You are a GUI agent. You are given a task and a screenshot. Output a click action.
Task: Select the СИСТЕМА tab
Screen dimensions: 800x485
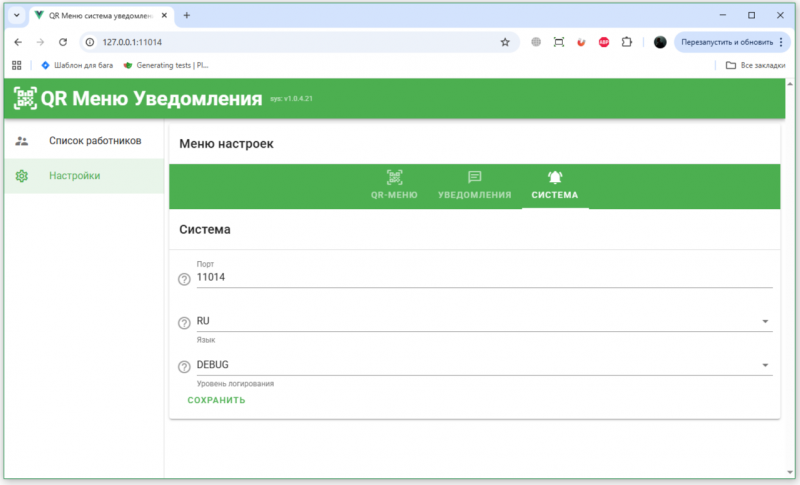(555, 185)
